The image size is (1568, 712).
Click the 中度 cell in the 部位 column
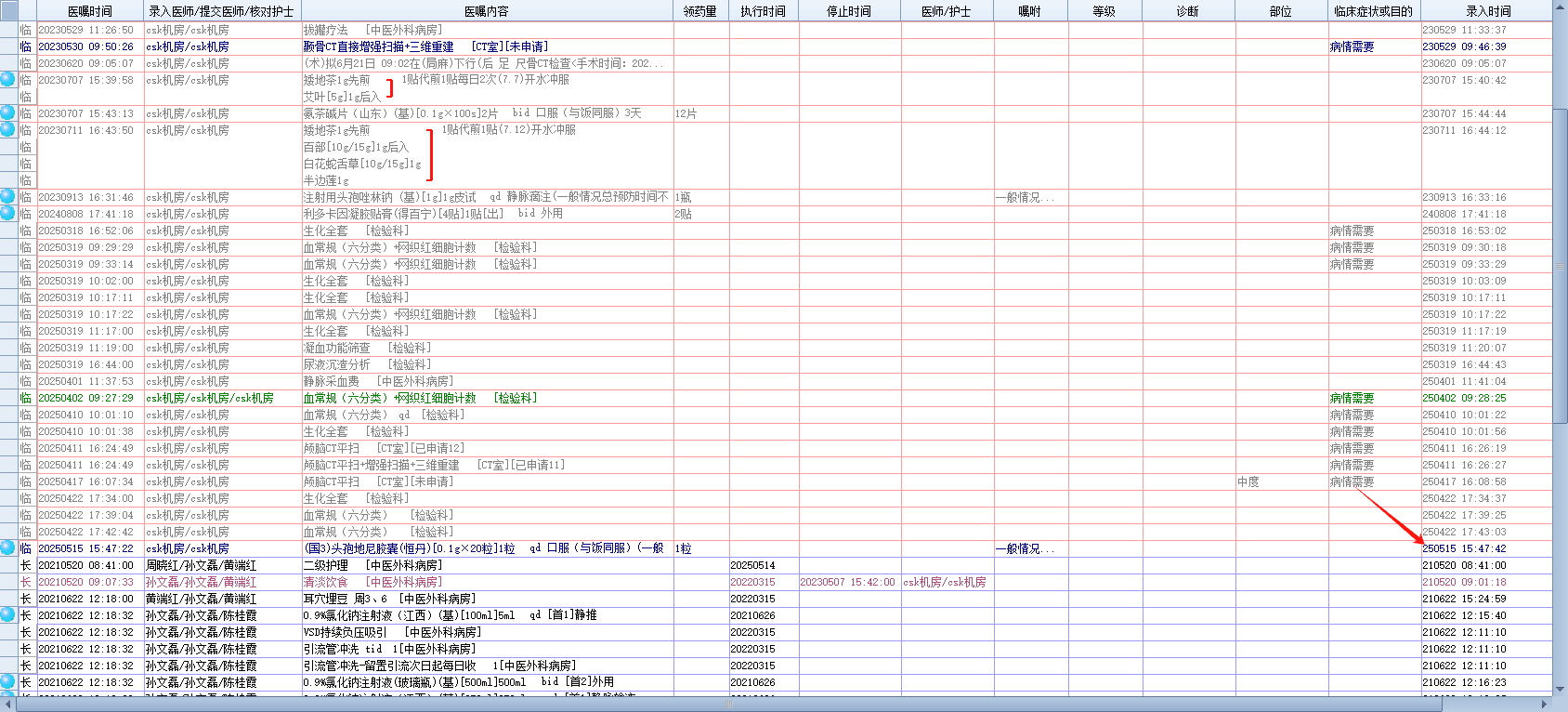click(x=1248, y=481)
